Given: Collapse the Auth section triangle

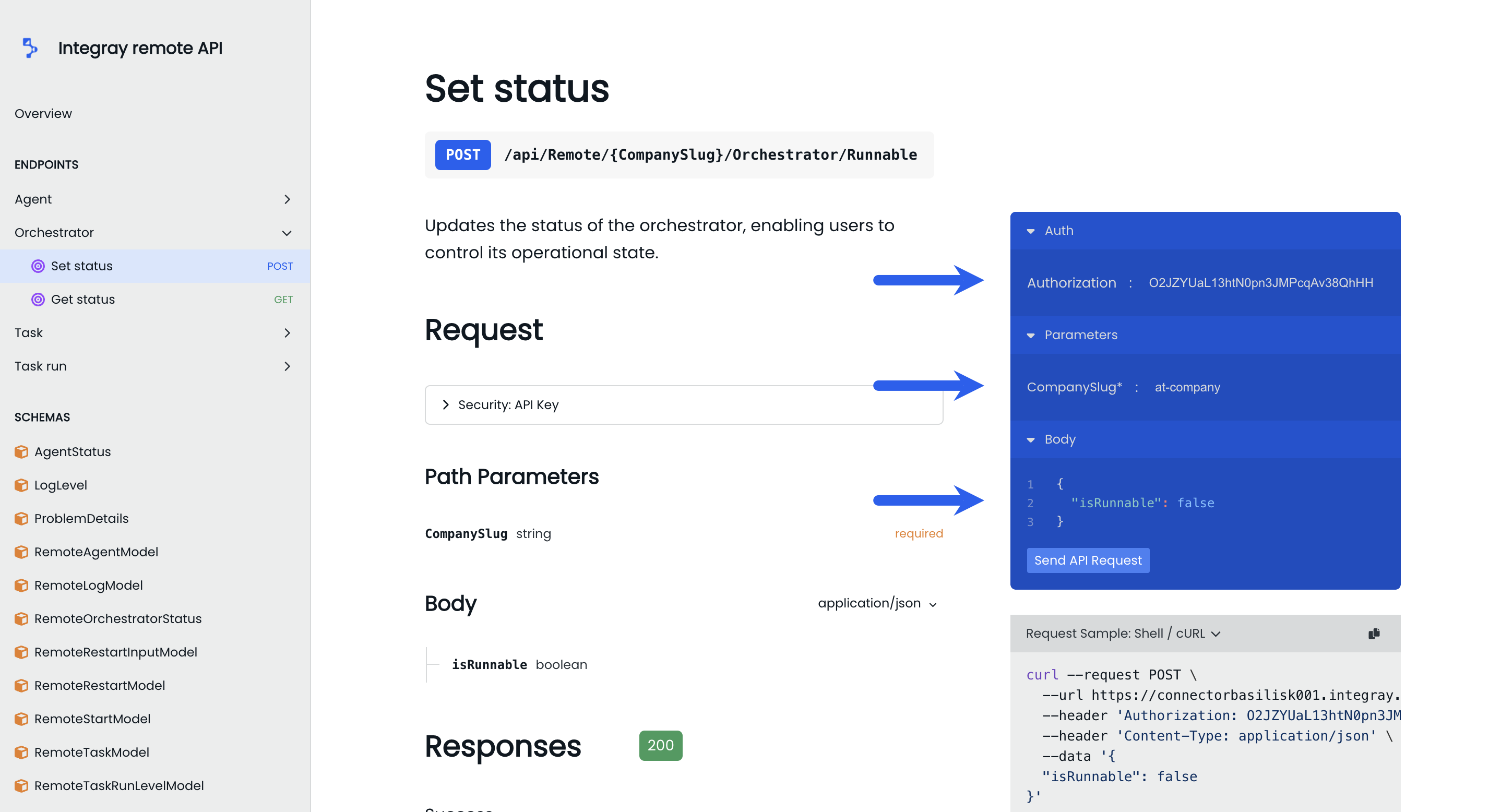Looking at the screenshot, I should tap(1030, 231).
